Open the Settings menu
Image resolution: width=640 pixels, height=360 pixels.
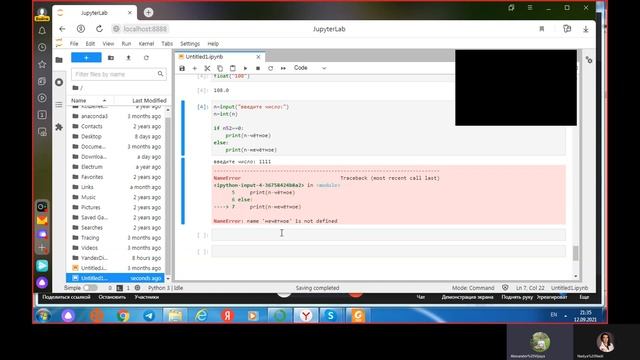[190, 44]
